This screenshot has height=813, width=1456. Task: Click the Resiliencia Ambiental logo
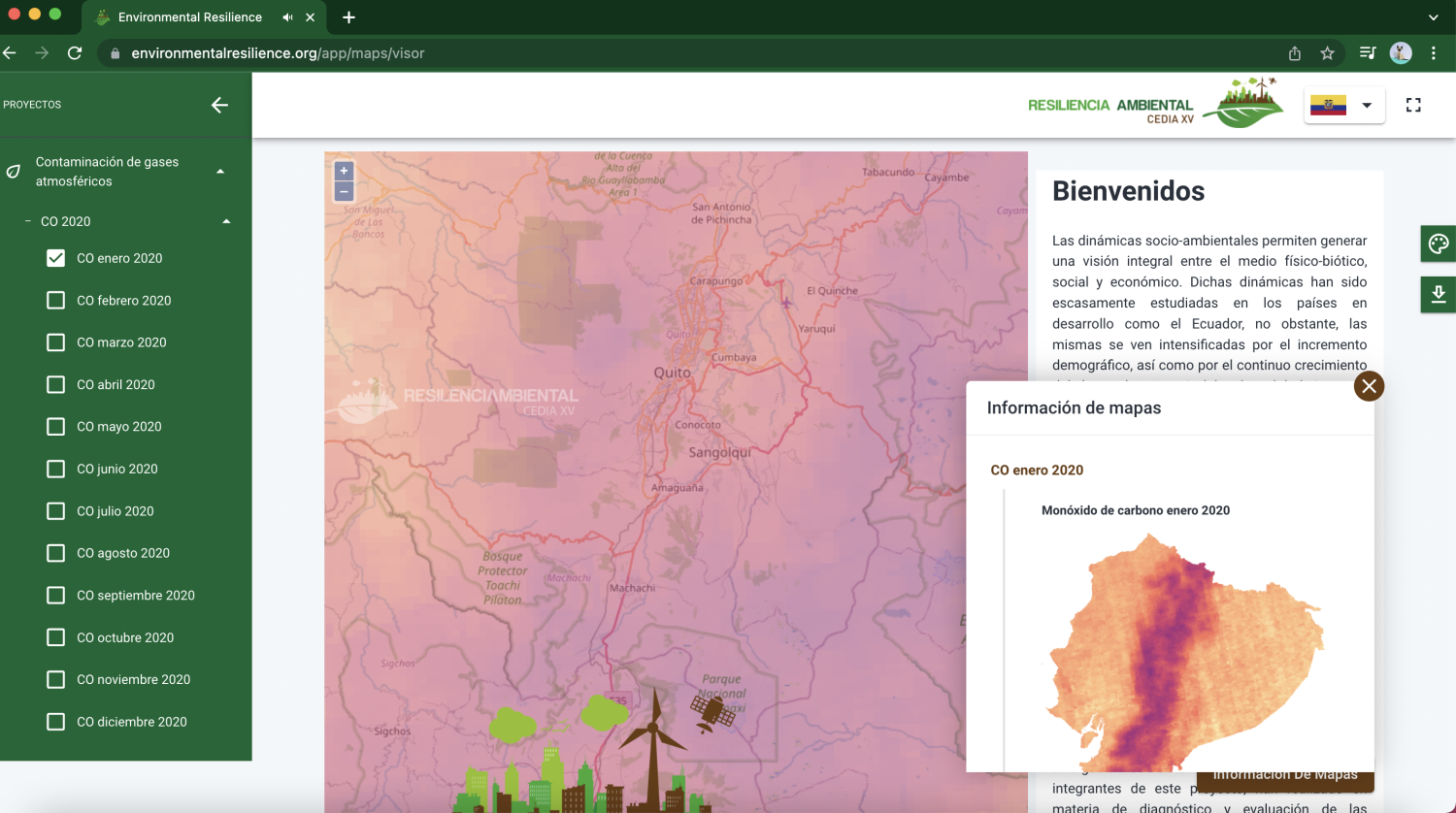coord(1155,104)
